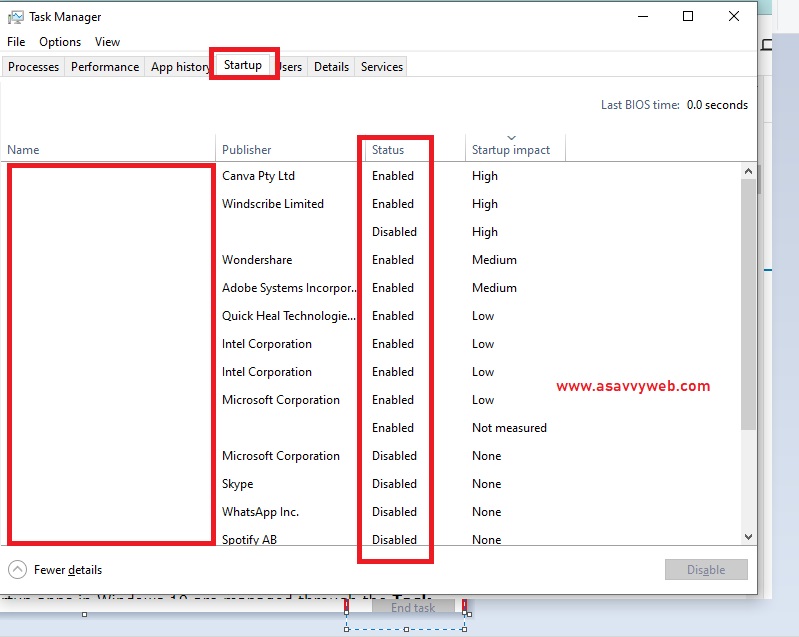The width and height of the screenshot is (799, 637).
Task: Sort by Startup impact column header
Action: pos(511,150)
